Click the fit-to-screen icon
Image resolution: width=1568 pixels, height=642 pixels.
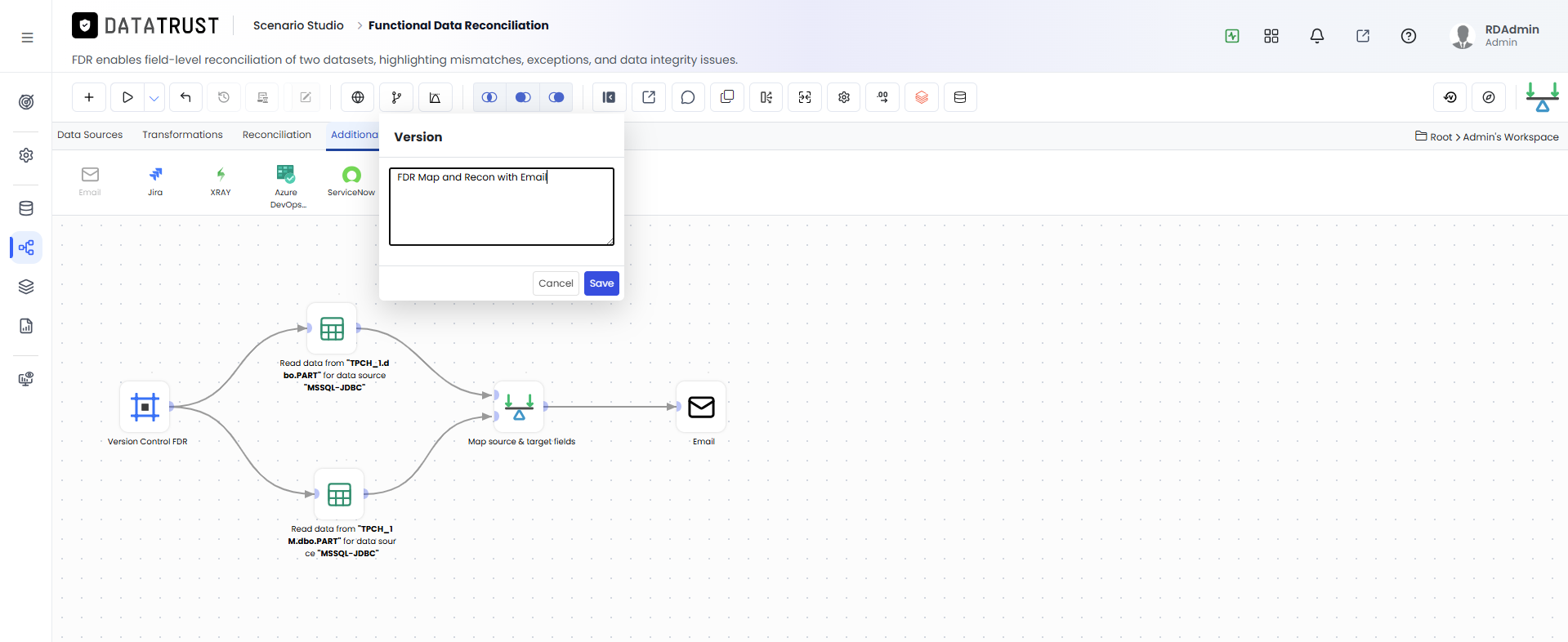(805, 97)
